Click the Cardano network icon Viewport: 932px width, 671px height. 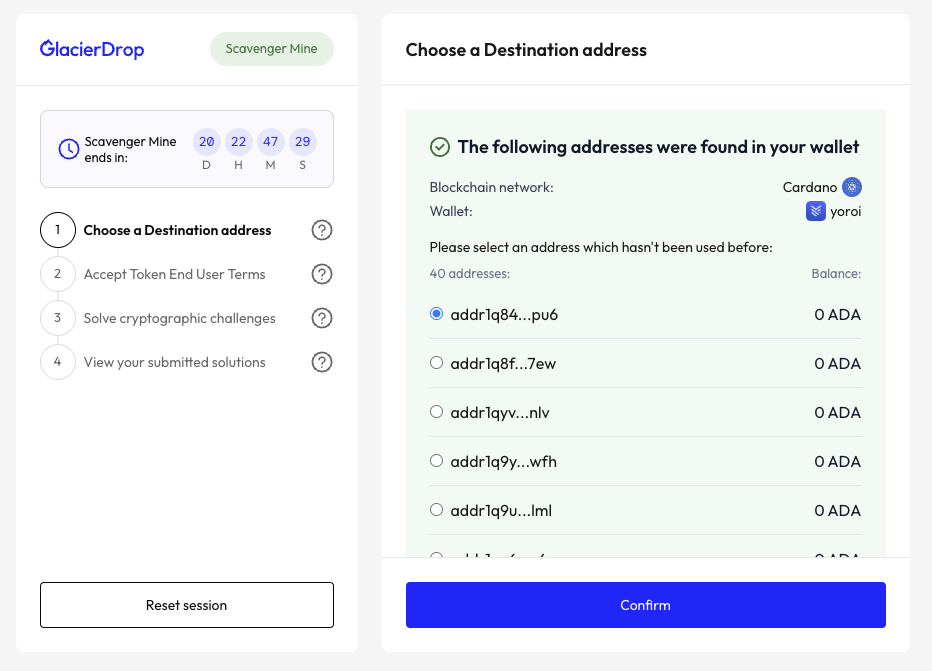851,187
